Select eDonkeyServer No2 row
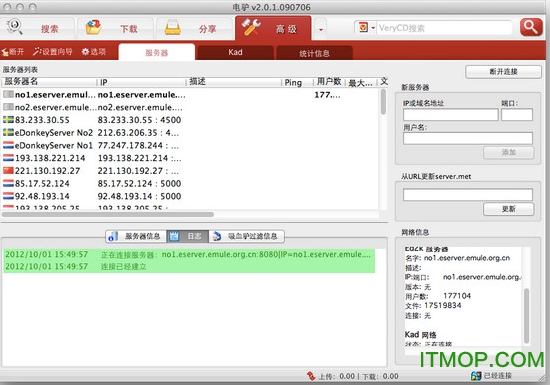The width and height of the screenshot is (550, 385). 189,133
